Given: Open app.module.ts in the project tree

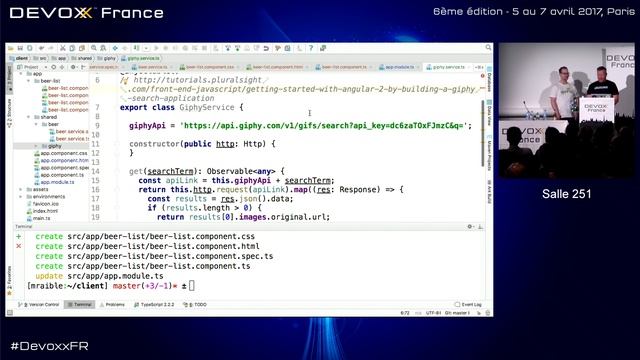Looking at the screenshot, I should [x=54, y=182].
